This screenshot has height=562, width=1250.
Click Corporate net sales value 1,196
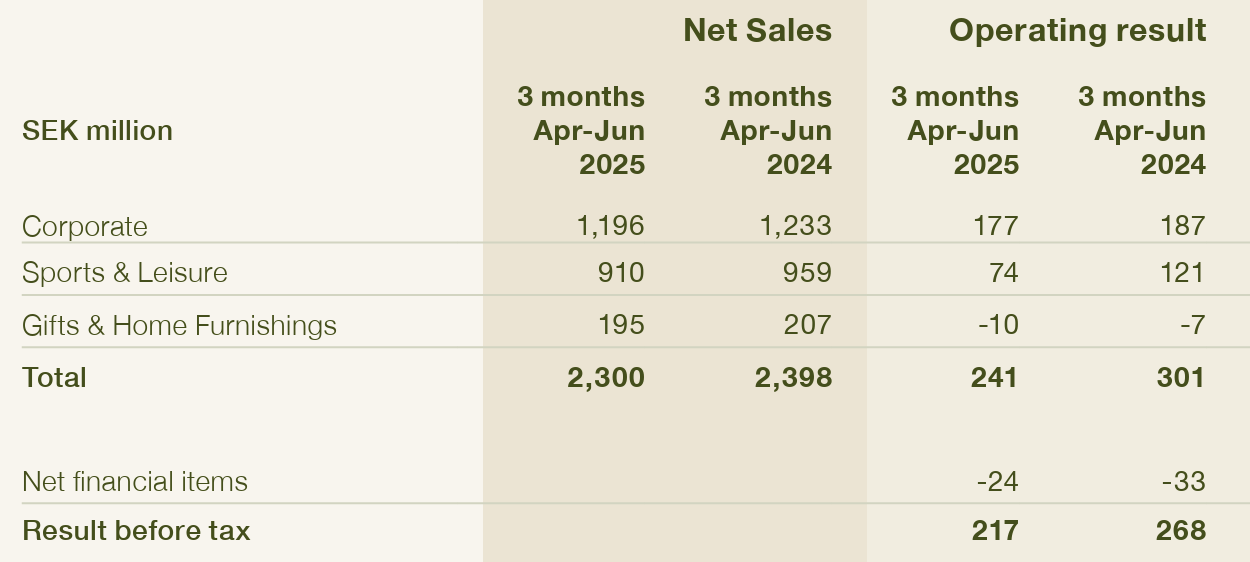610,225
